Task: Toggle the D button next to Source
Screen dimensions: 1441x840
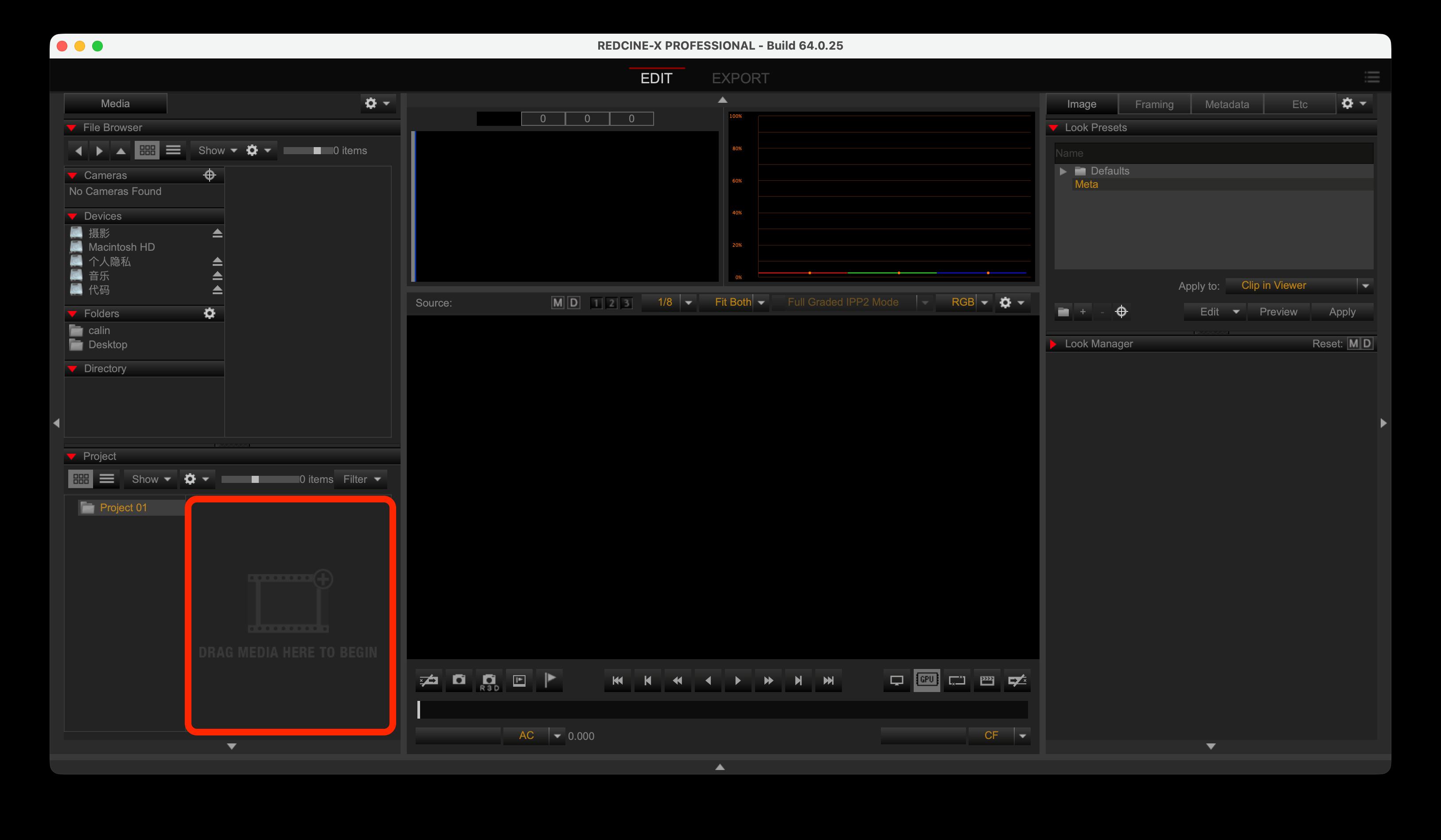Action: pyautogui.click(x=573, y=303)
